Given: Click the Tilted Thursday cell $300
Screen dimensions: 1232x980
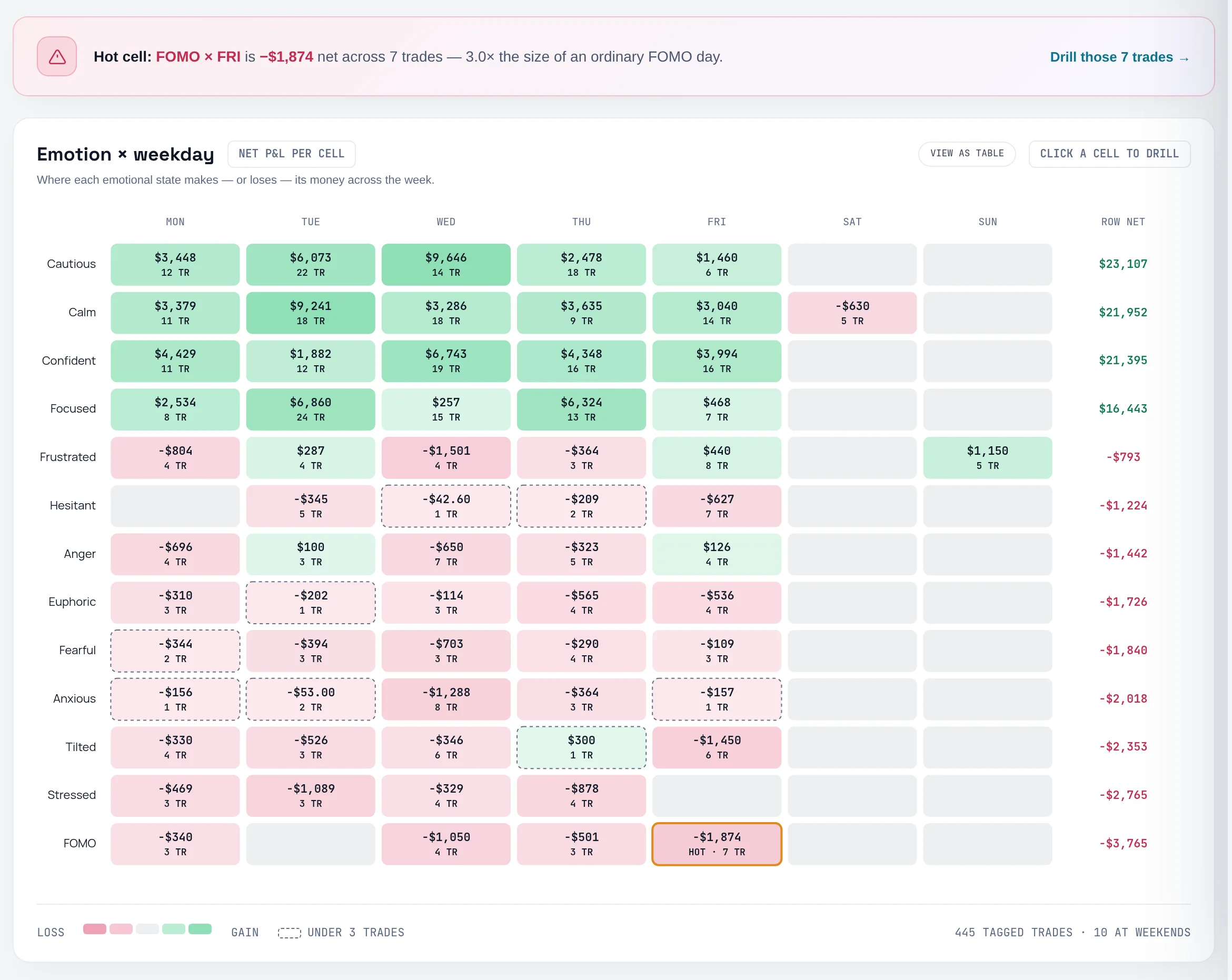Looking at the screenshot, I should [x=581, y=747].
